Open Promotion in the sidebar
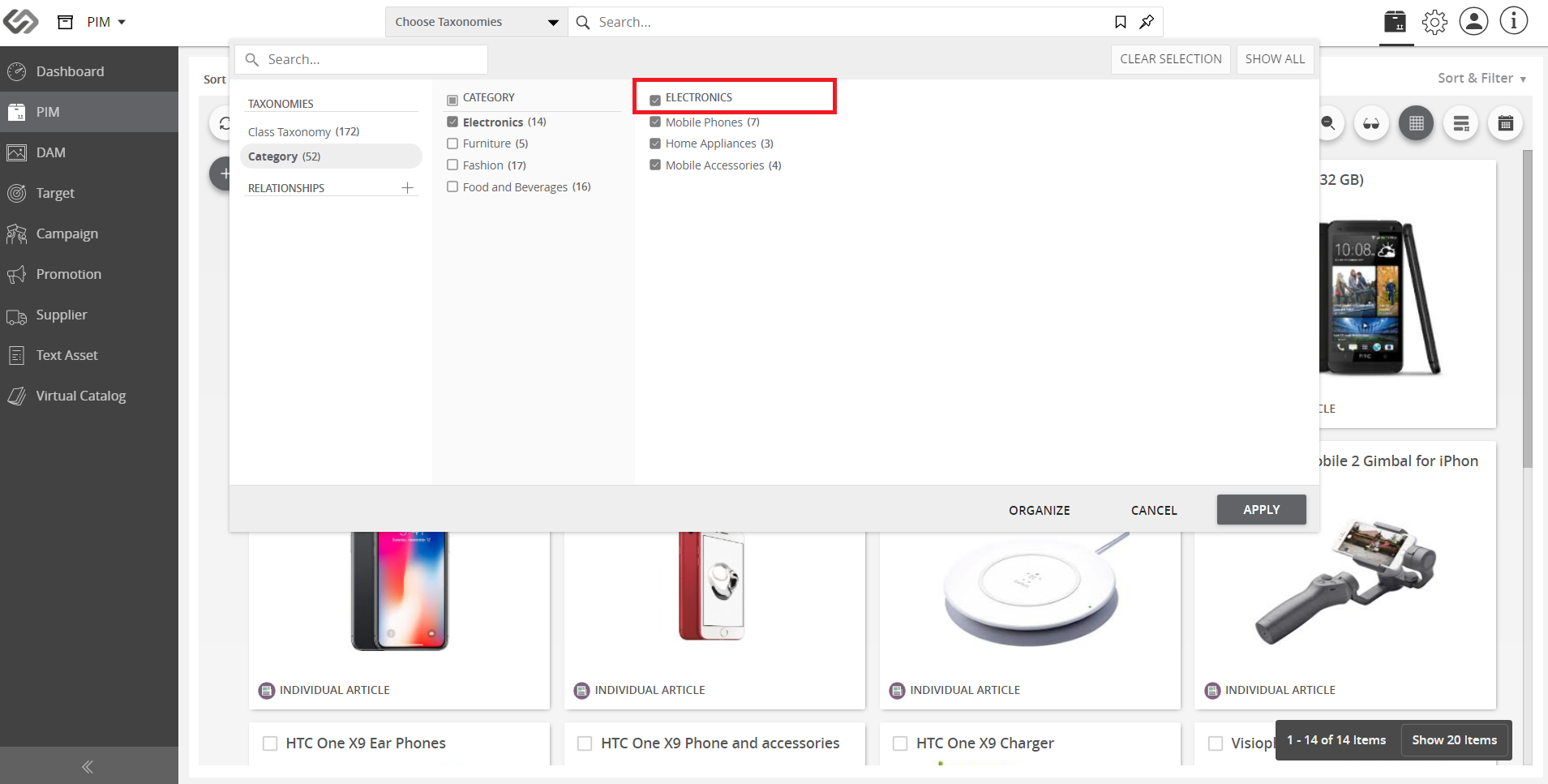1548x784 pixels. click(x=89, y=274)
